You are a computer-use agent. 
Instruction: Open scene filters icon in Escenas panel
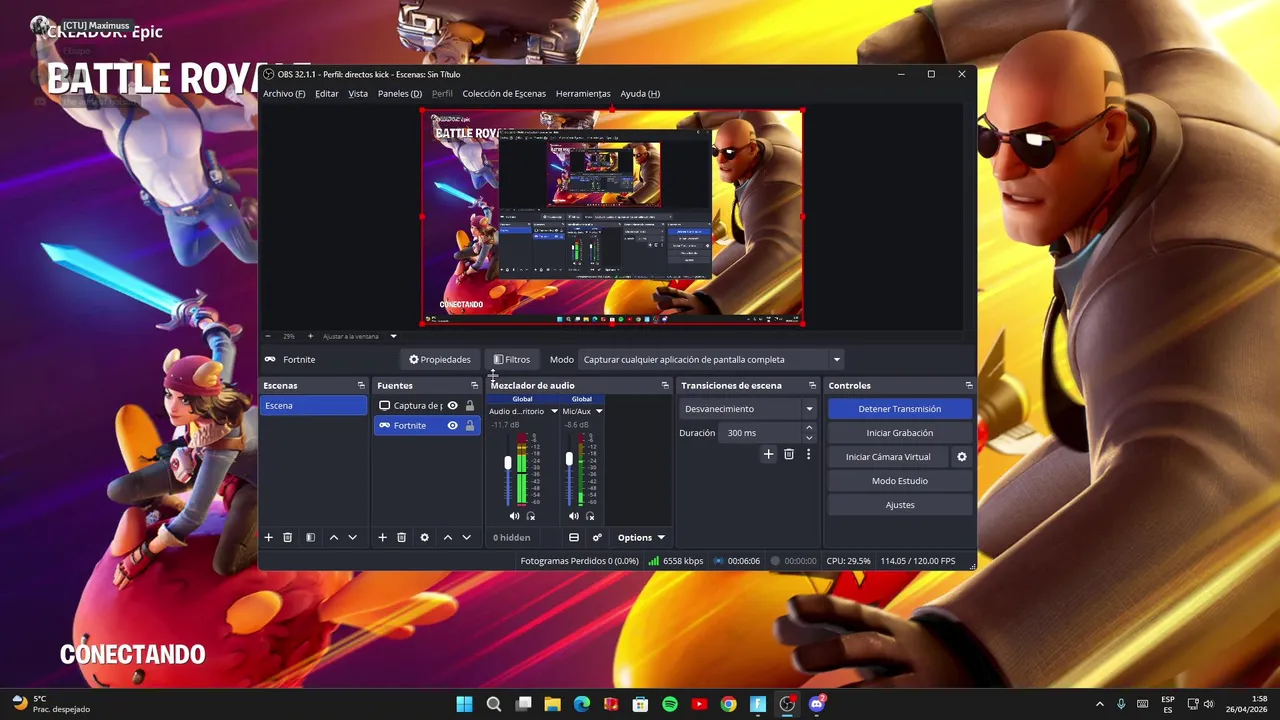click(x=310, y=537)
